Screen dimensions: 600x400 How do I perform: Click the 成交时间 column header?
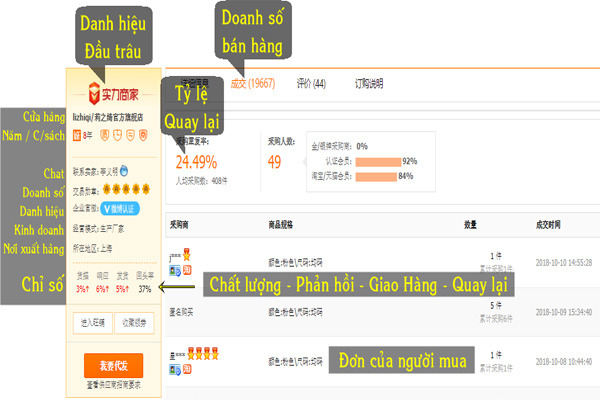point(548,225)
